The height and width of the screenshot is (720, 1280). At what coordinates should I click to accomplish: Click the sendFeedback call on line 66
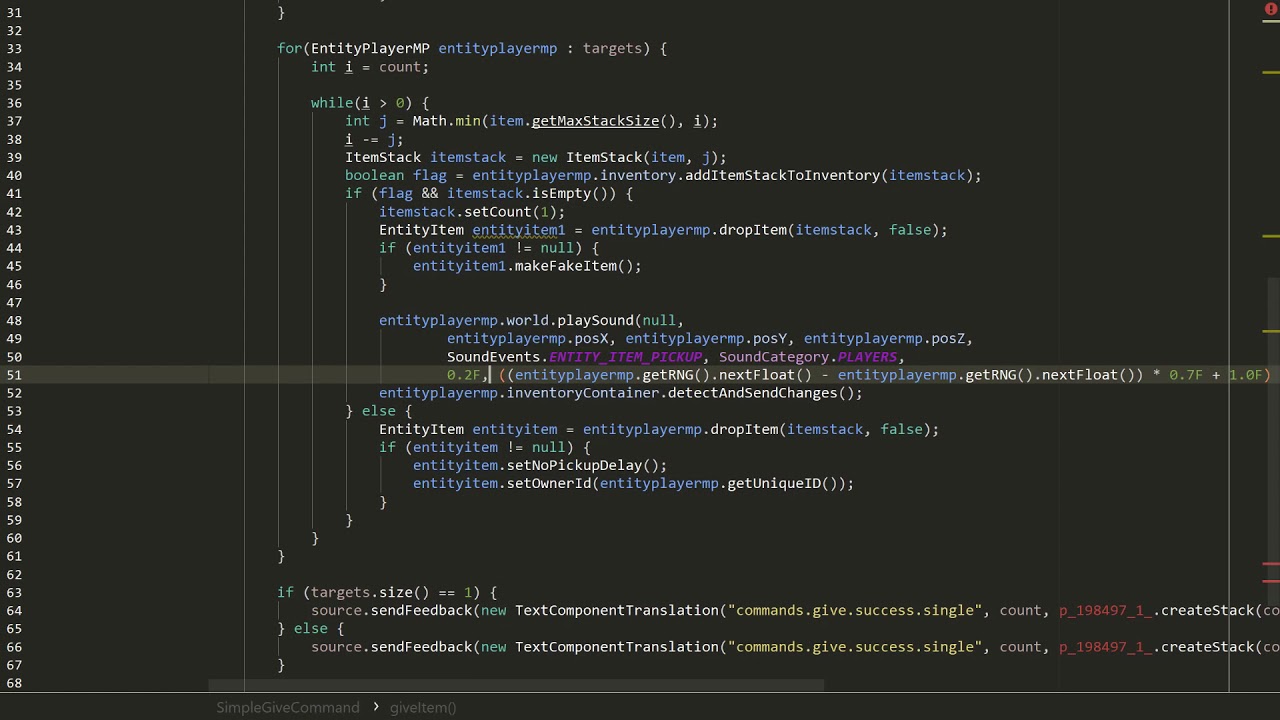click(x=420, y=647)
